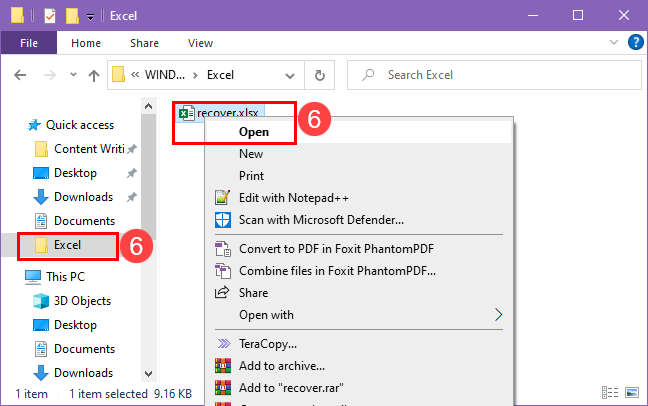Viewport: 648px width, 406px height.
Task: Open pinned Downloads under Quick access
Action: [x=84, y=197]
